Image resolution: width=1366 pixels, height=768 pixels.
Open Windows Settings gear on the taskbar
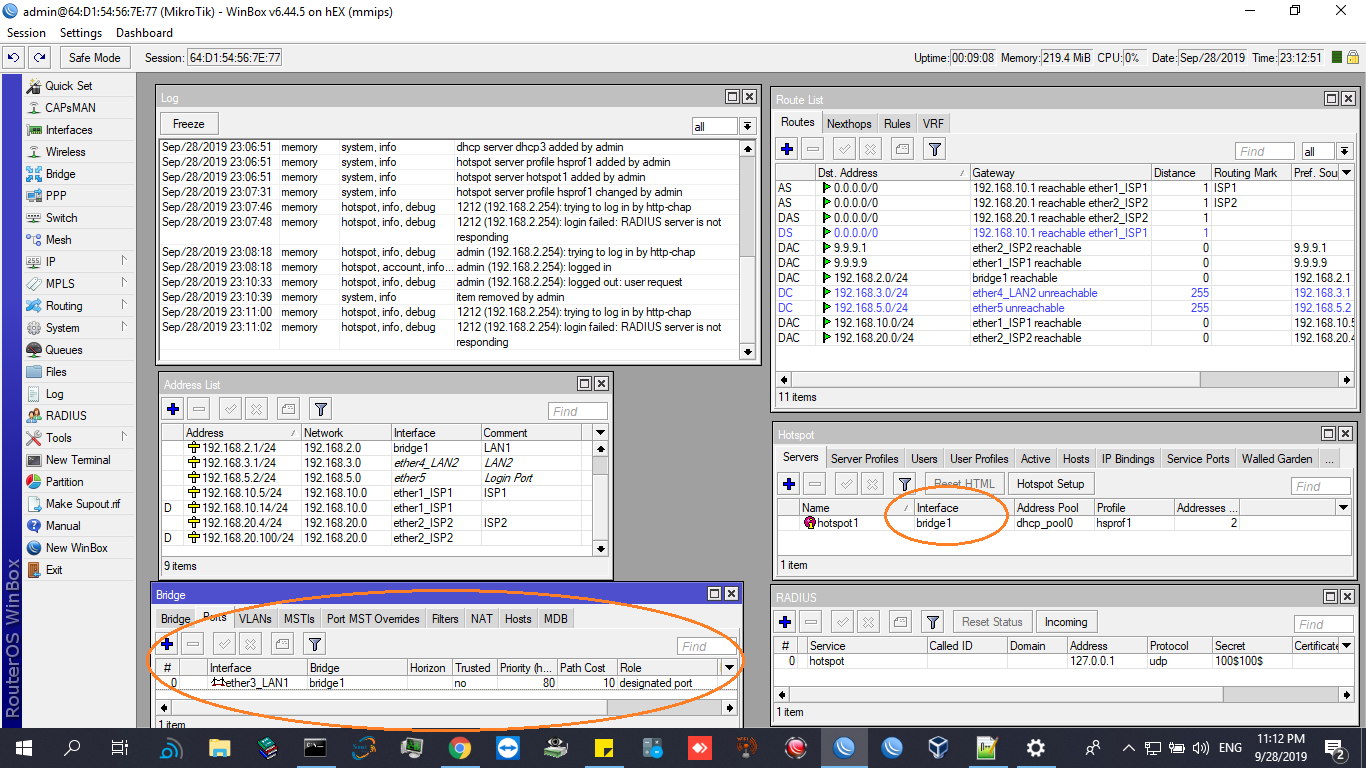click(1036, 747)
